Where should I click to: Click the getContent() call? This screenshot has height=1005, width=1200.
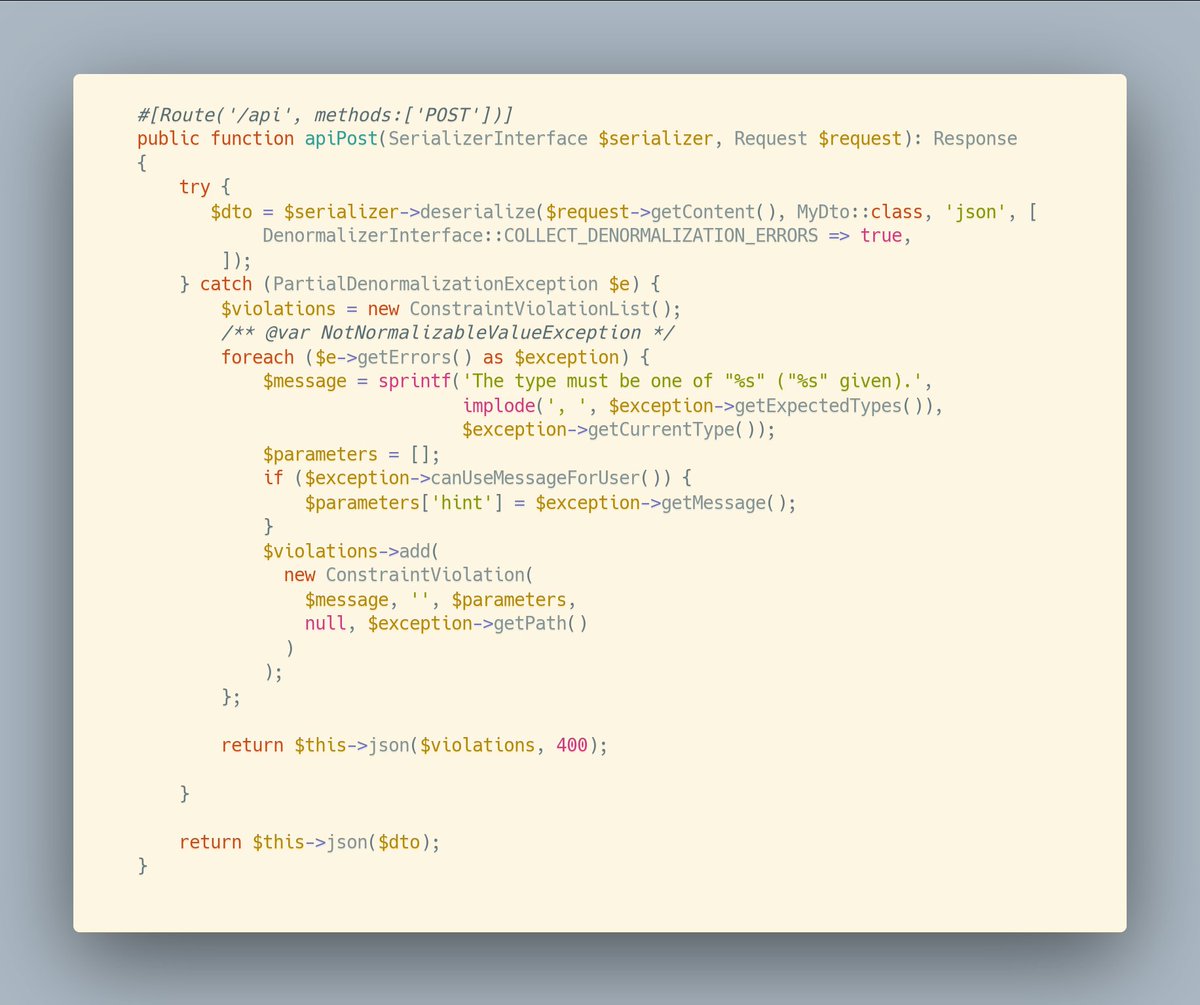714,211
